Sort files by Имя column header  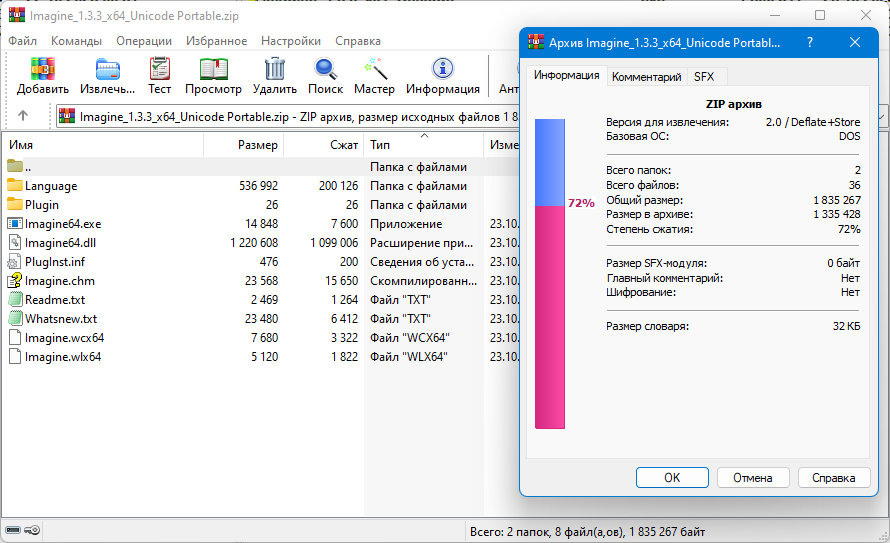tap(103, 145)
